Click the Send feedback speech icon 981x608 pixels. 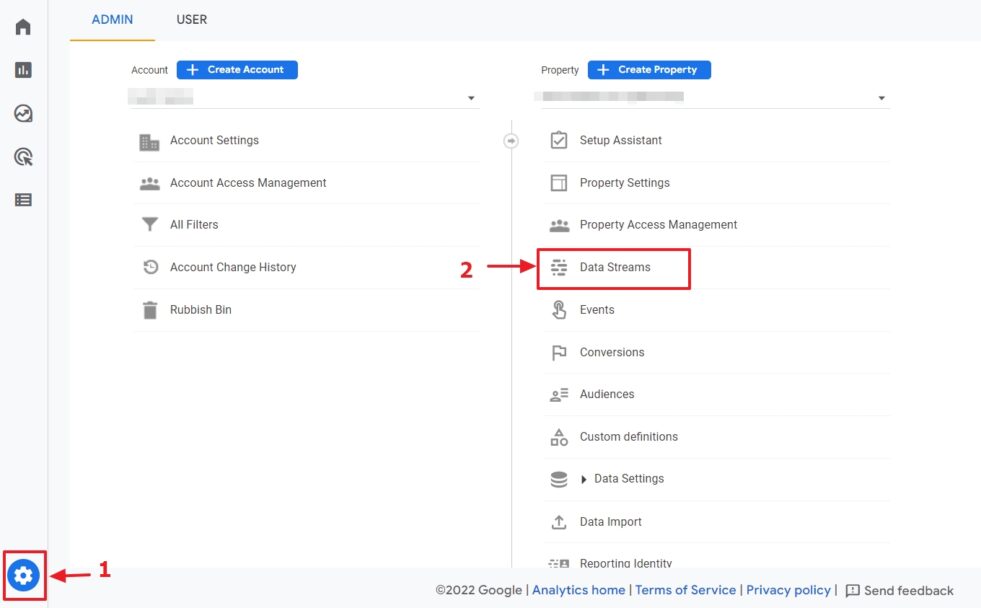852,590
